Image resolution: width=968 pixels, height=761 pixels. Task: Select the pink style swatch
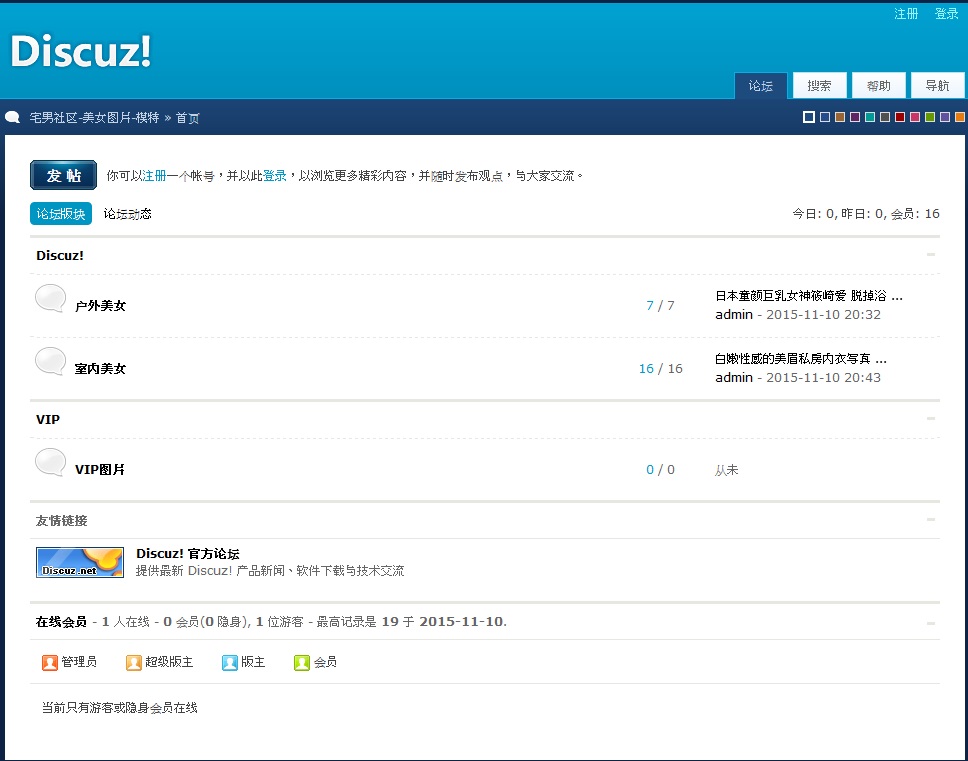915,117
